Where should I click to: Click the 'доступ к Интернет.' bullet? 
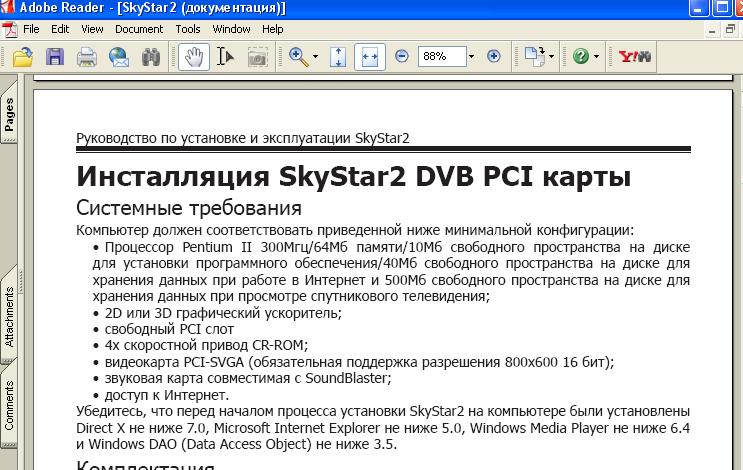point(167,395)
